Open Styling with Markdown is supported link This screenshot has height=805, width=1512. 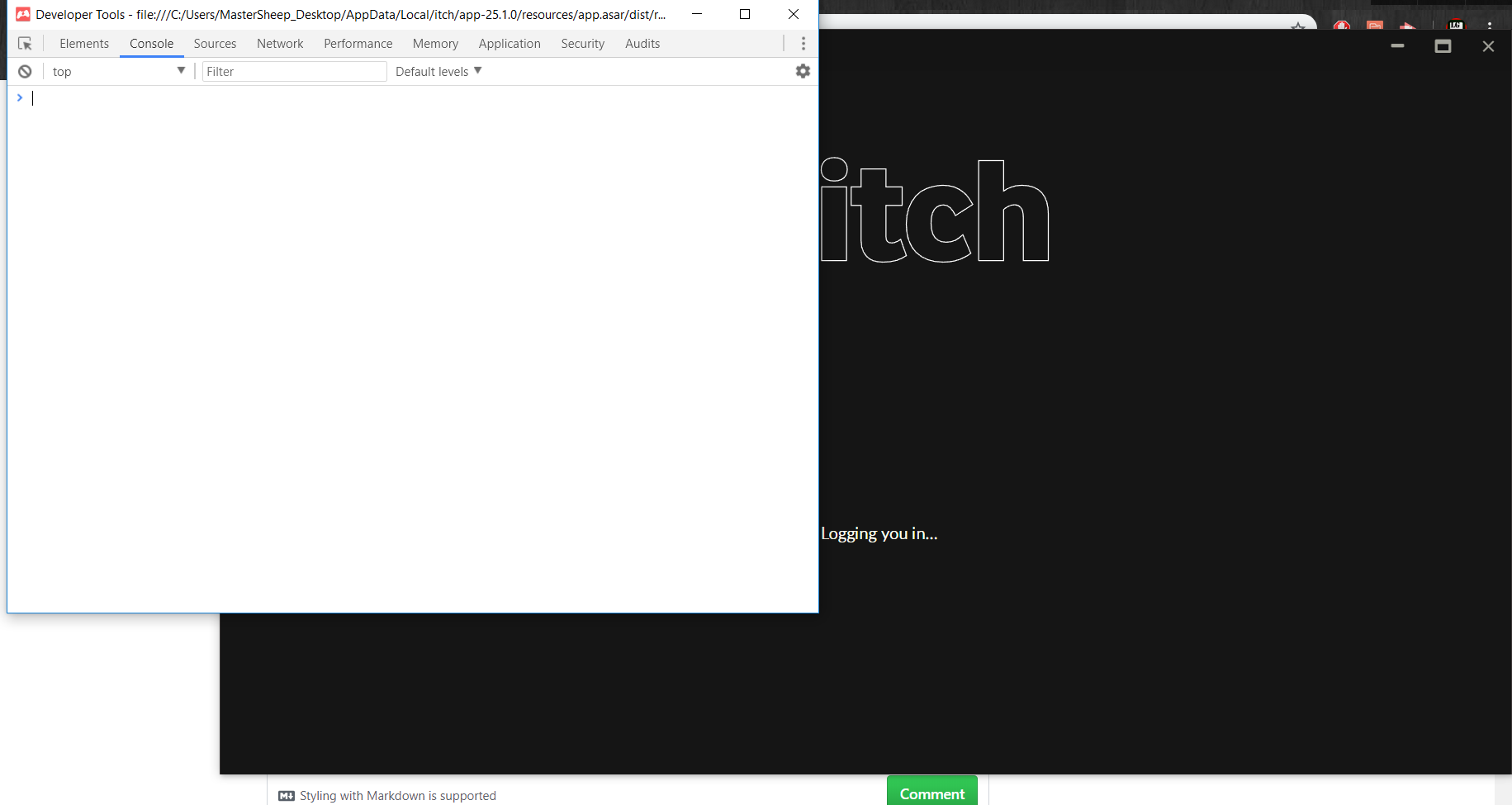pos(398,796)
